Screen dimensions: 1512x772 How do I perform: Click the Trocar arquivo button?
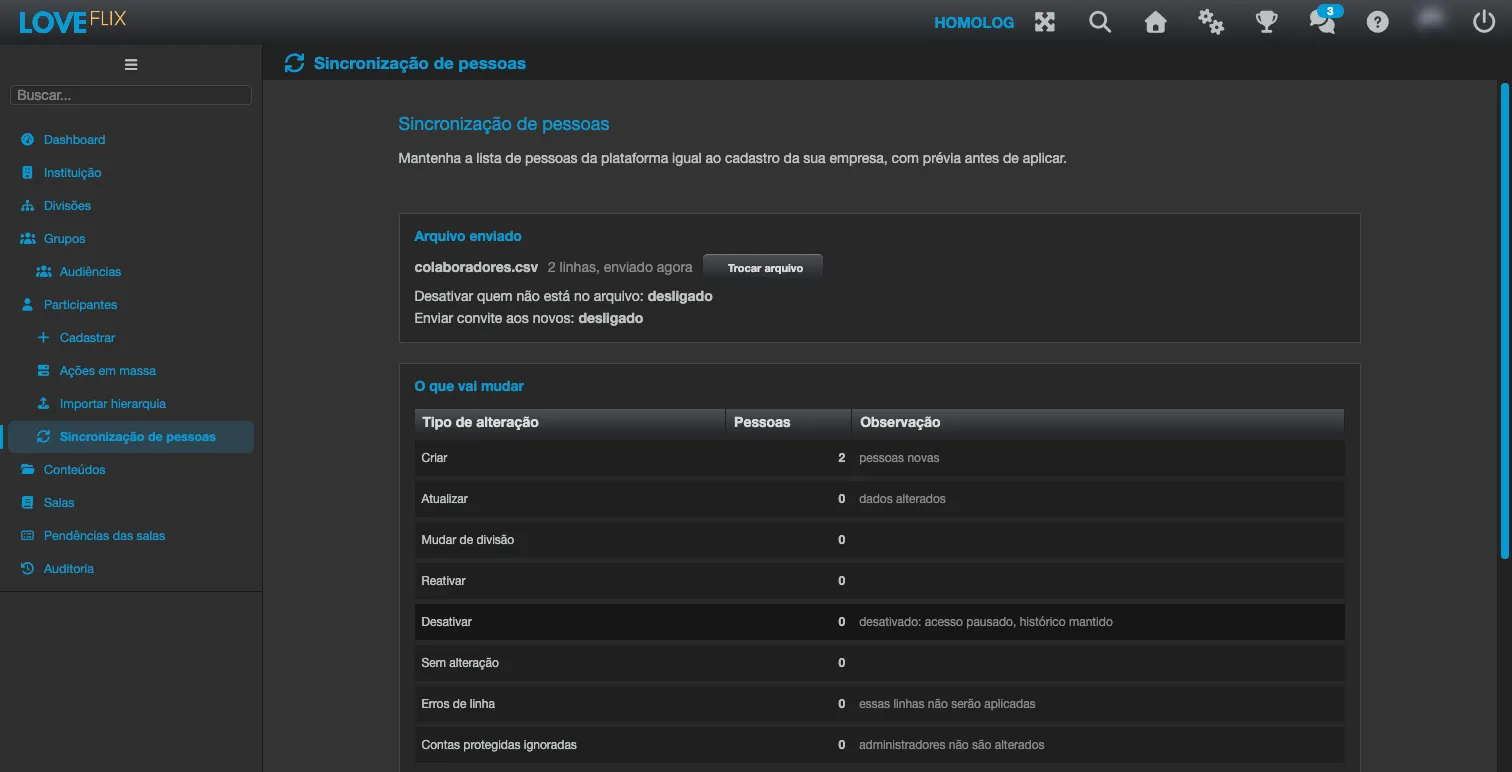point(765,268)
